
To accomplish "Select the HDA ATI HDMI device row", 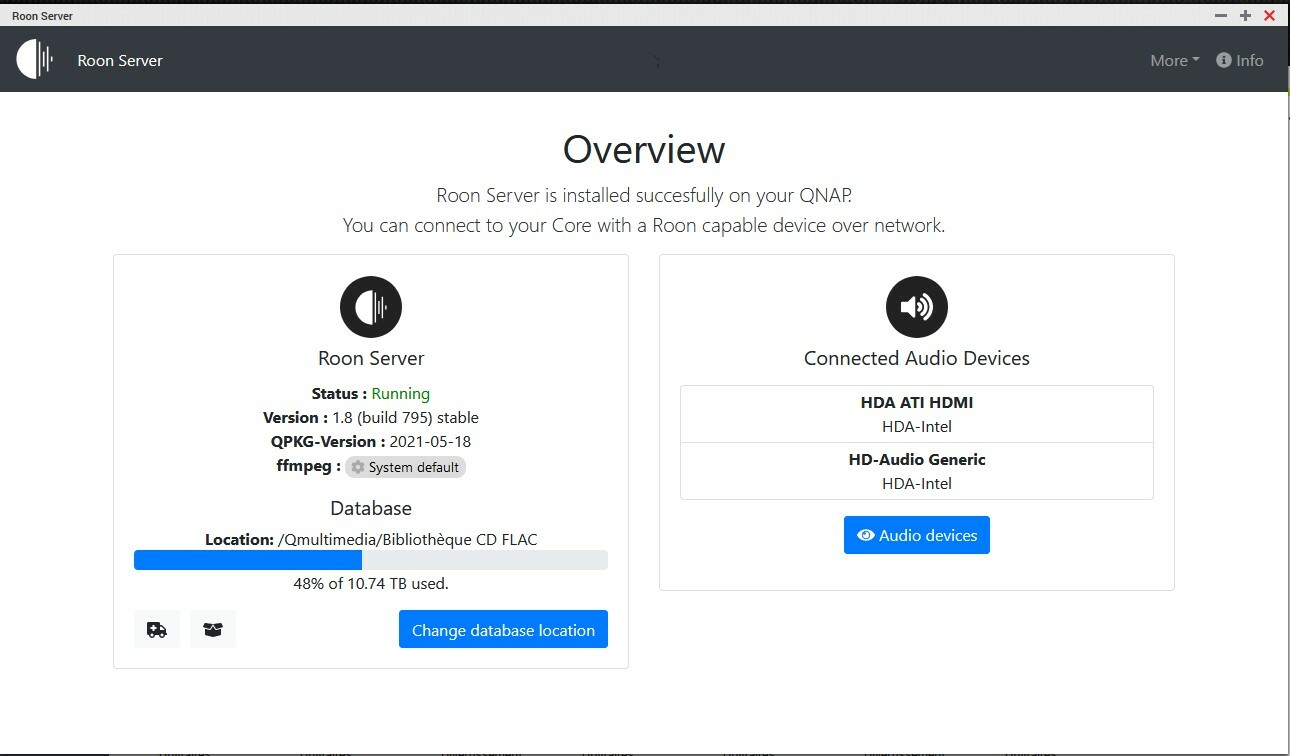I will 917,414.
